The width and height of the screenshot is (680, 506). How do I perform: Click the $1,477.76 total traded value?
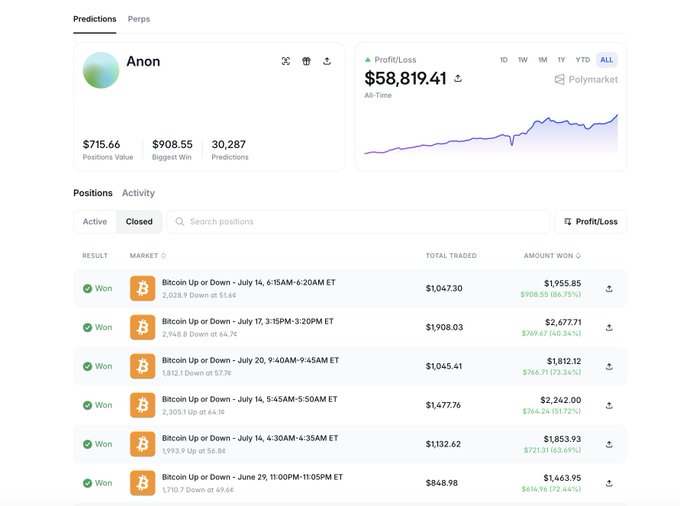coord(443,405)
